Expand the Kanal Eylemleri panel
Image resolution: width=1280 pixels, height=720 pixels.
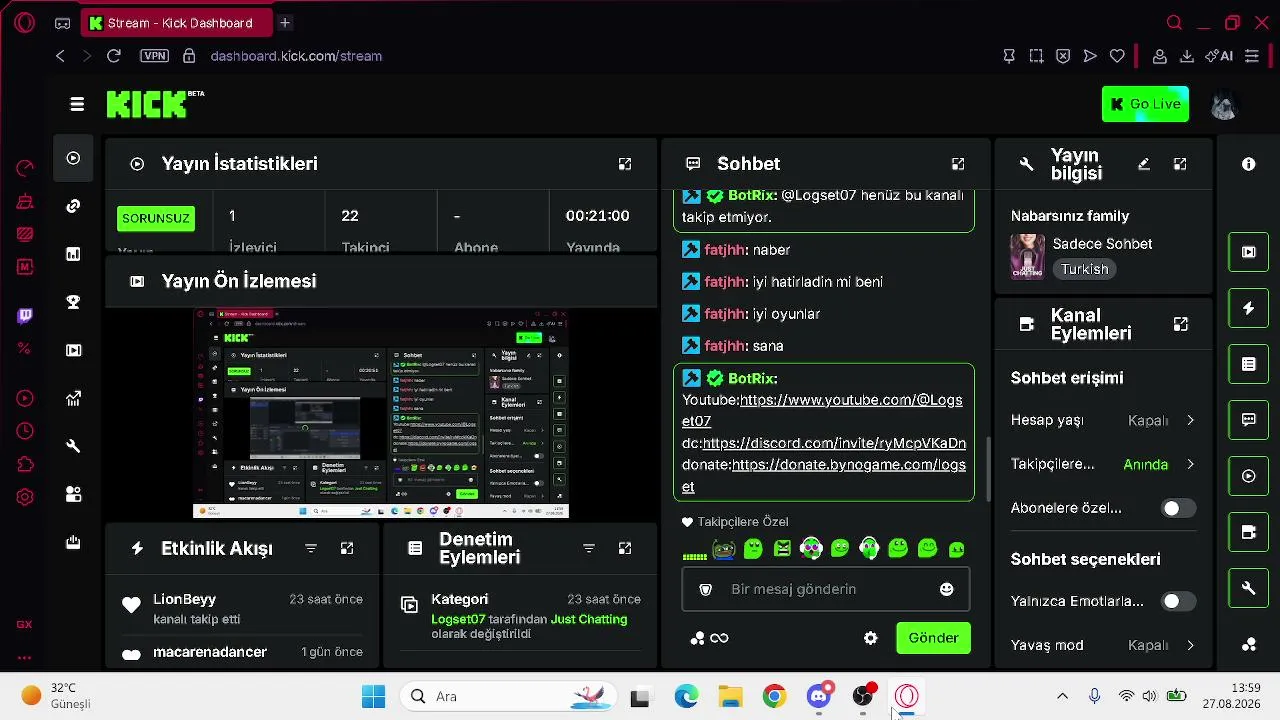coord(1181,324)
